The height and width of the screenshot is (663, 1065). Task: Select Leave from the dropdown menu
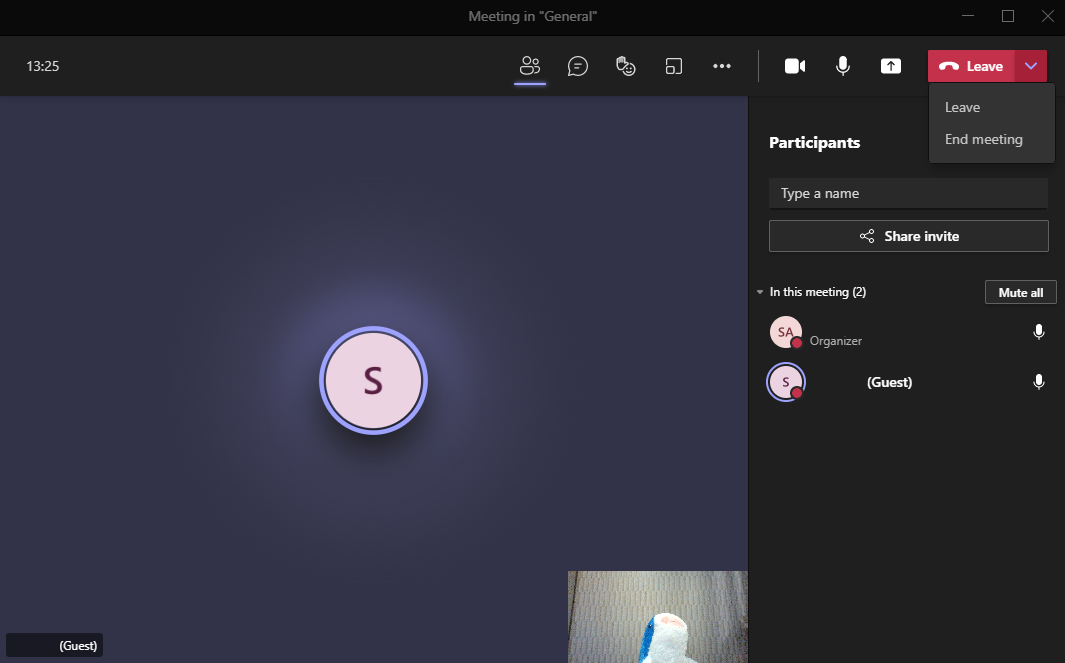(x=962, y=107)
